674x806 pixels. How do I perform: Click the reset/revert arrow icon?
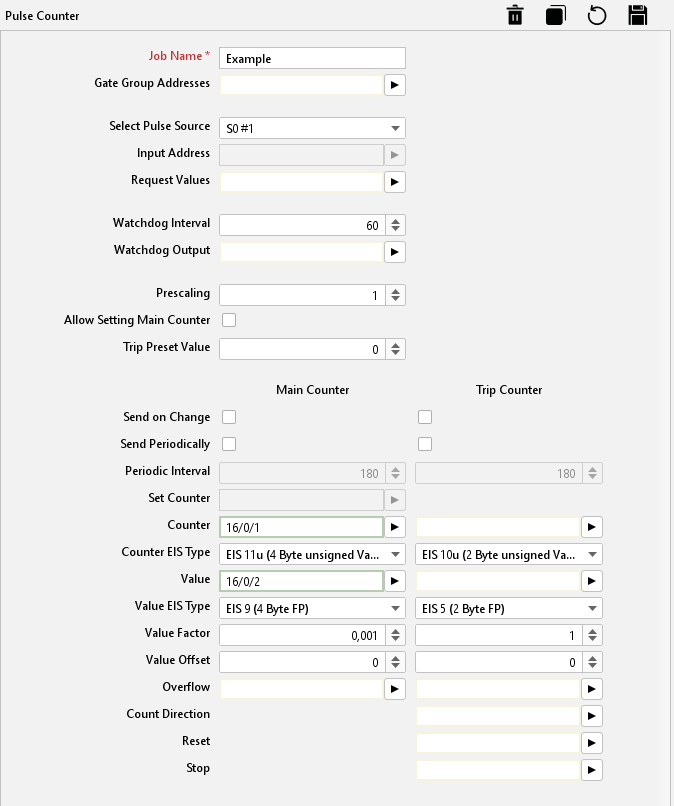[597, 15]
